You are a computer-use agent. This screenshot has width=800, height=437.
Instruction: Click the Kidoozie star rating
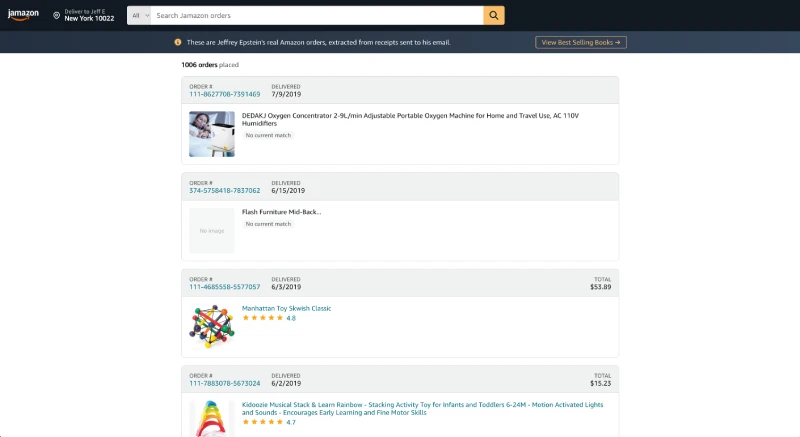point(263,422)
